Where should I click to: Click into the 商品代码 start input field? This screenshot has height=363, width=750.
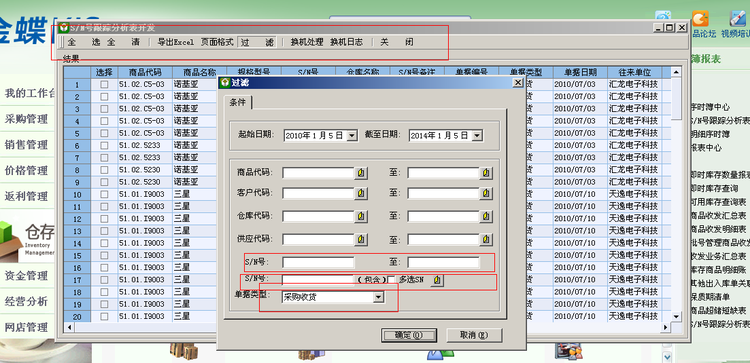pos(318,173)
